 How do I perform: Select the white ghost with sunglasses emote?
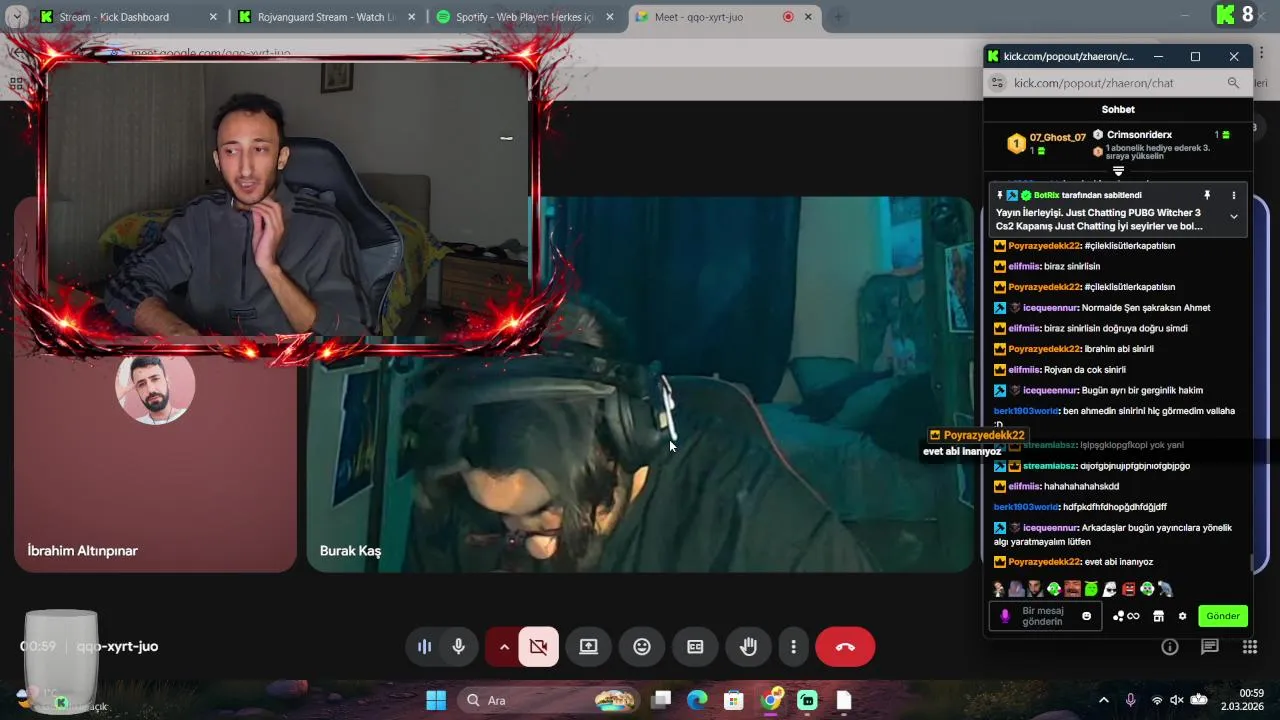[x=1110, y=590]
